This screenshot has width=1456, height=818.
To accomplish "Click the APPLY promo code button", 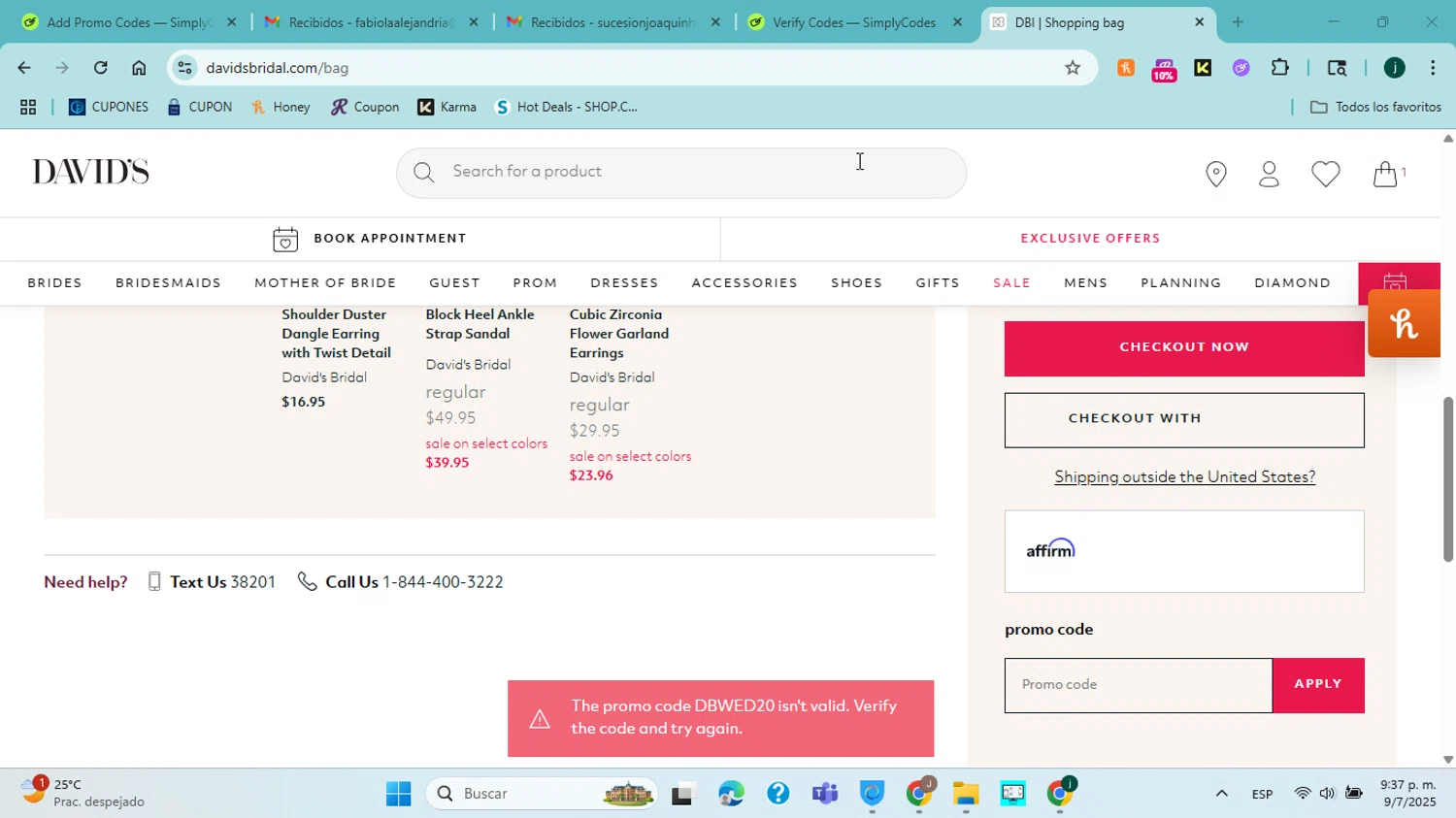I will pyautogui.click(x=1318, y=685).
